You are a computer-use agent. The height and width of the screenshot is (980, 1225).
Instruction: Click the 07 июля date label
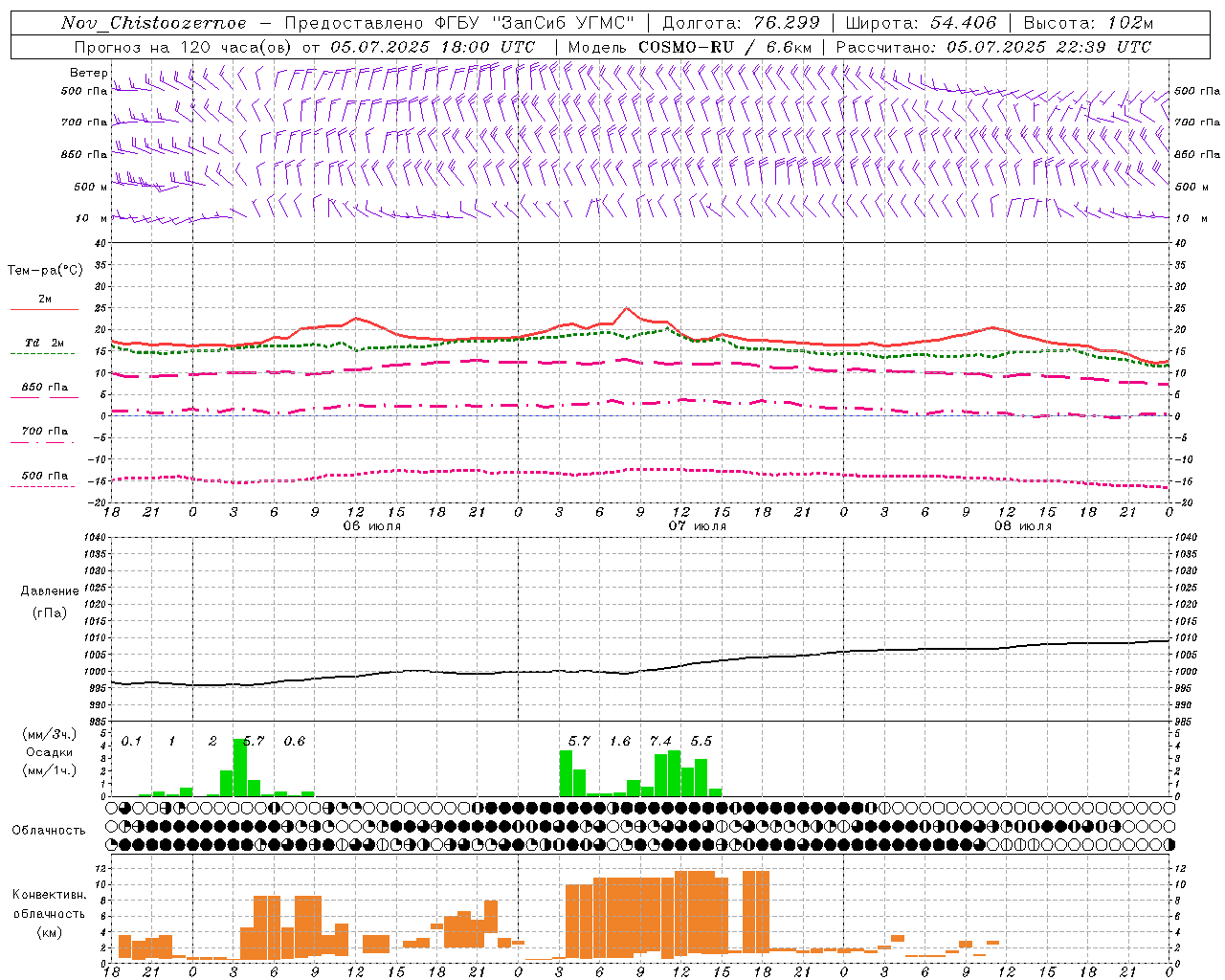tap(698, 526)
